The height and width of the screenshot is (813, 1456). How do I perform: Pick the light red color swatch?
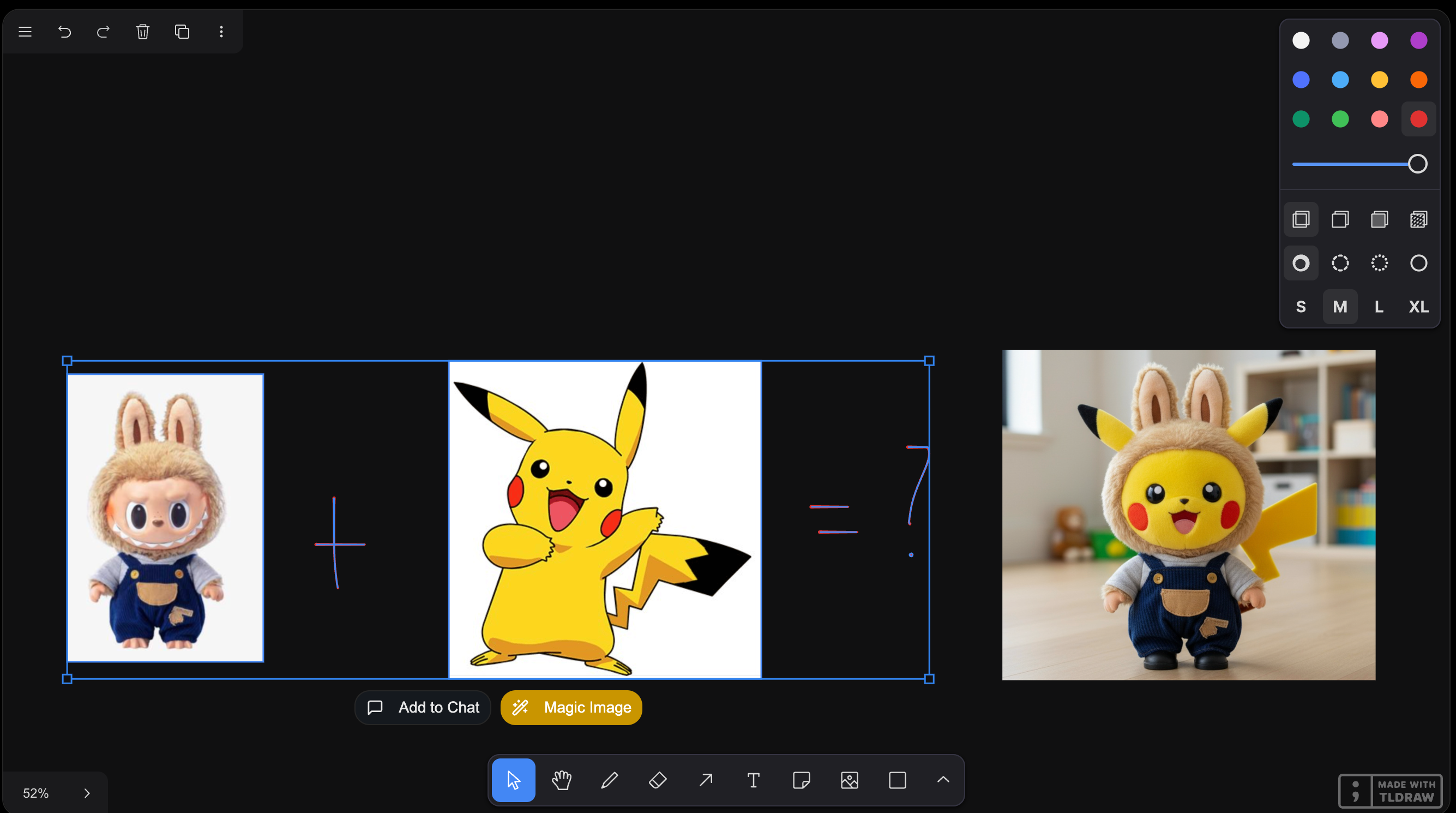(x=1380, y=119)
